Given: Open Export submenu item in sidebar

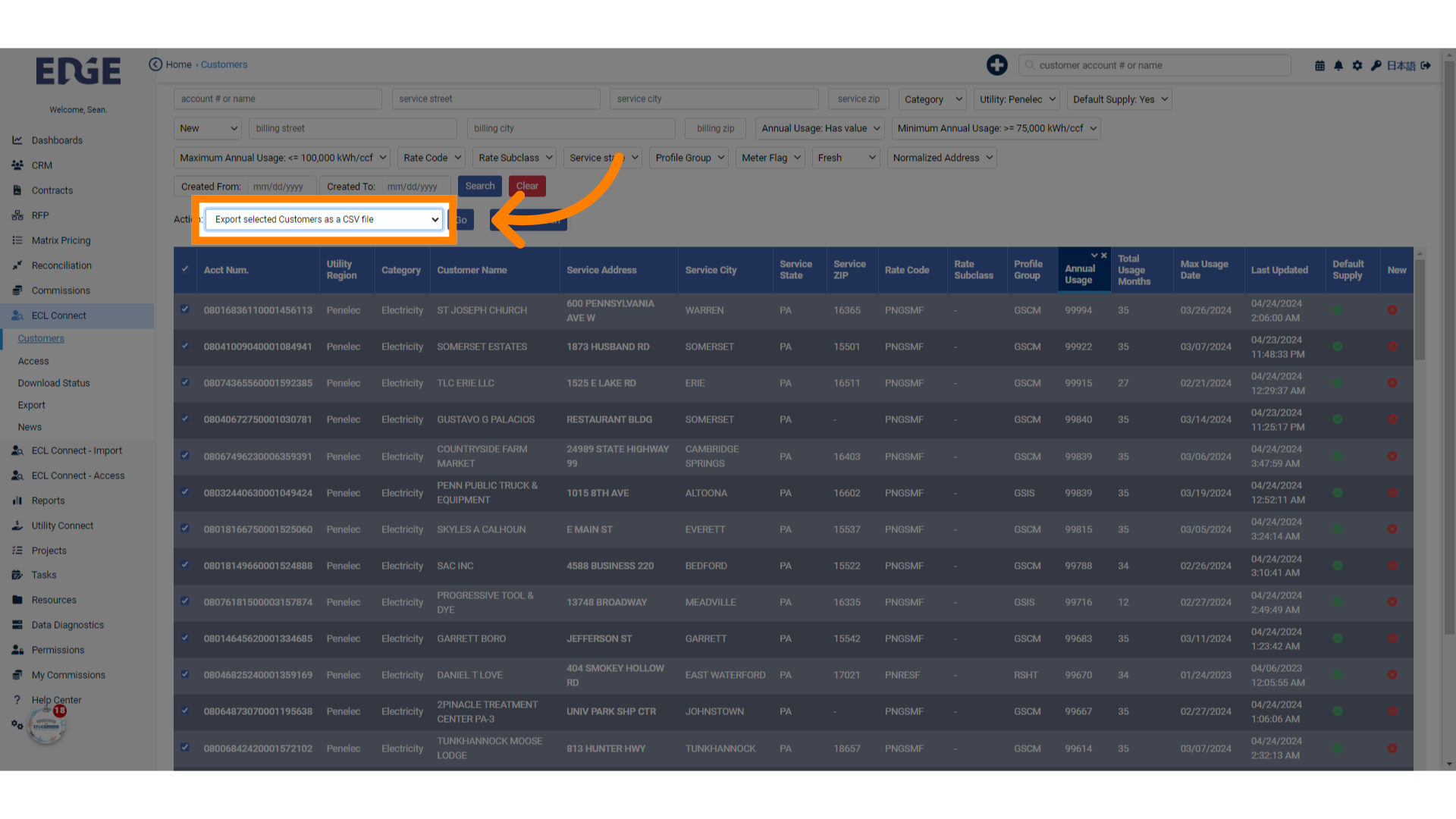Looking at the screenshot, I should coord(32,405).
